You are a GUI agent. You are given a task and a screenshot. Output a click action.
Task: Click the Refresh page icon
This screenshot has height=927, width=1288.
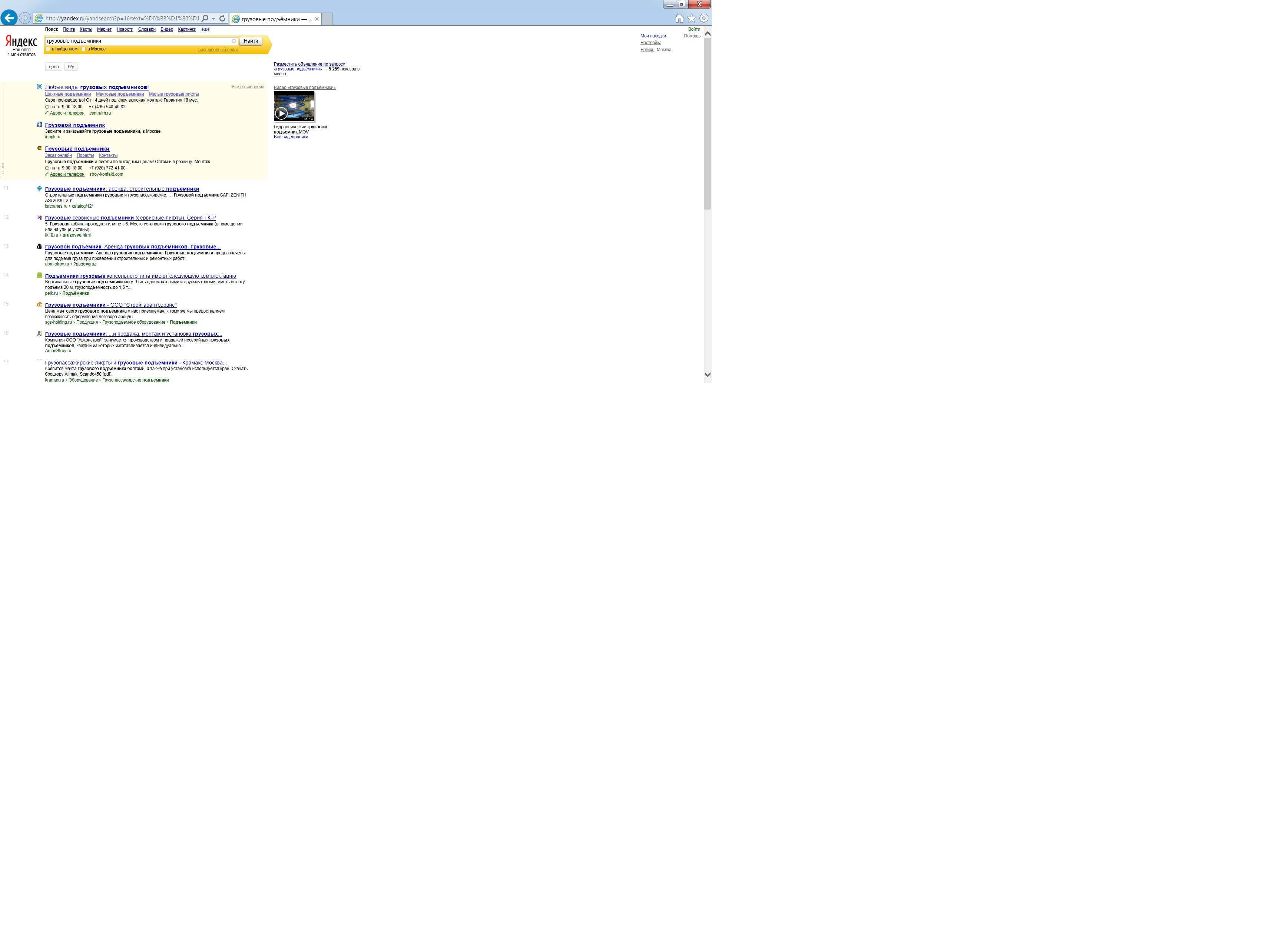pyautogui.click(x=223, y=18)
